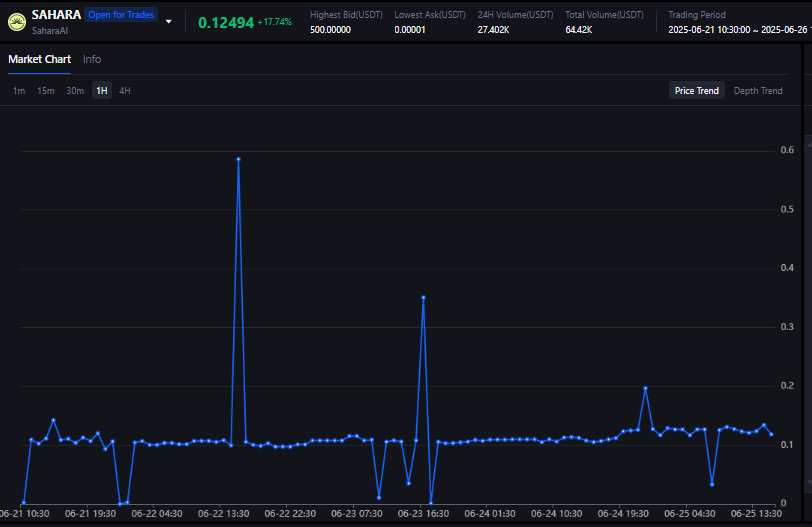Expand the SAHARA token selector dropdown arrow
The width and height of the screenshot is (812, 527).
168,22
